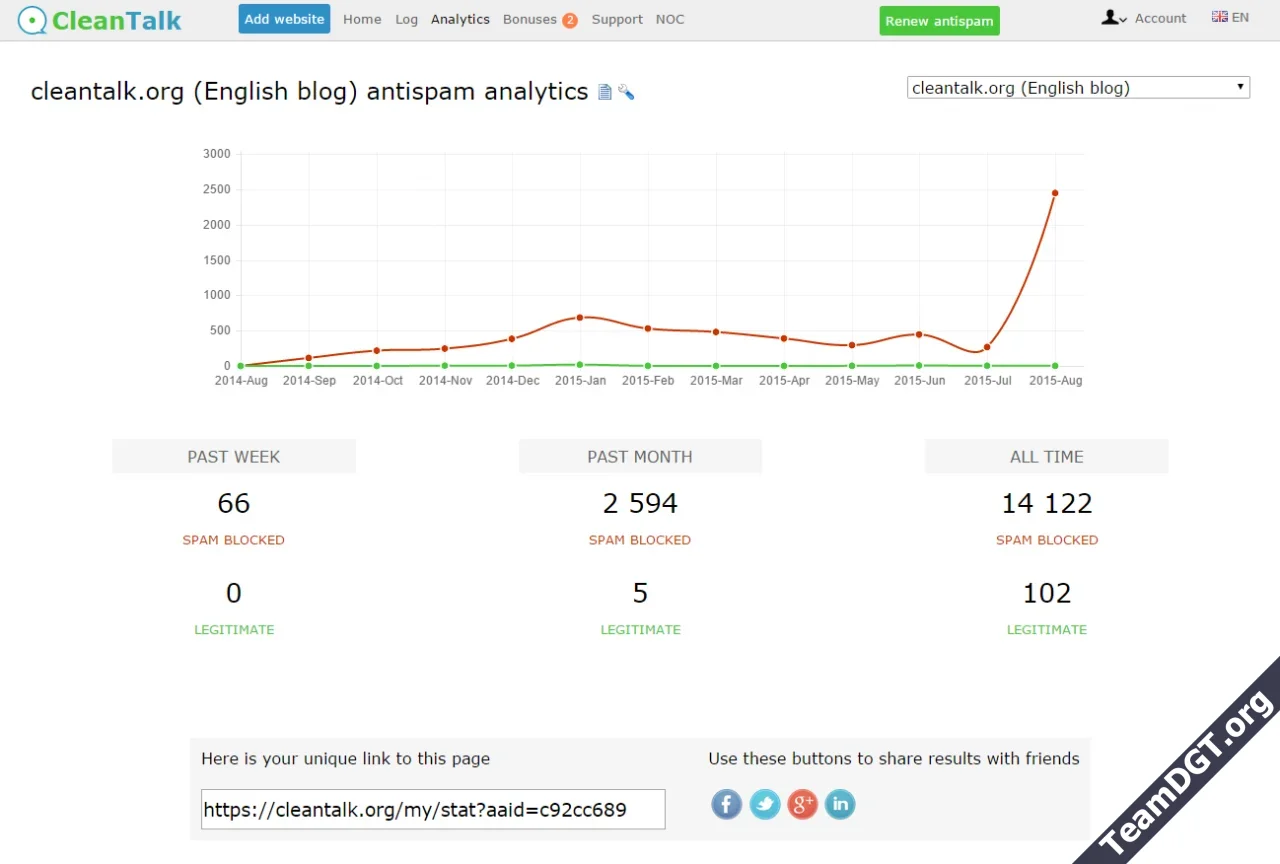The width and height of the screenshot is (1280, 864).
Task: Click the wrench settings icon beside title
Action: (626, 93)
